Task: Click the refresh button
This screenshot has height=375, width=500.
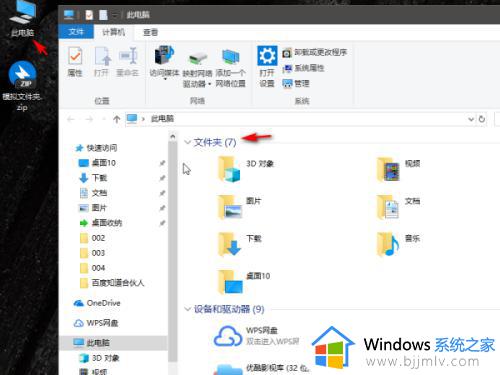Action: click(482, 119)
